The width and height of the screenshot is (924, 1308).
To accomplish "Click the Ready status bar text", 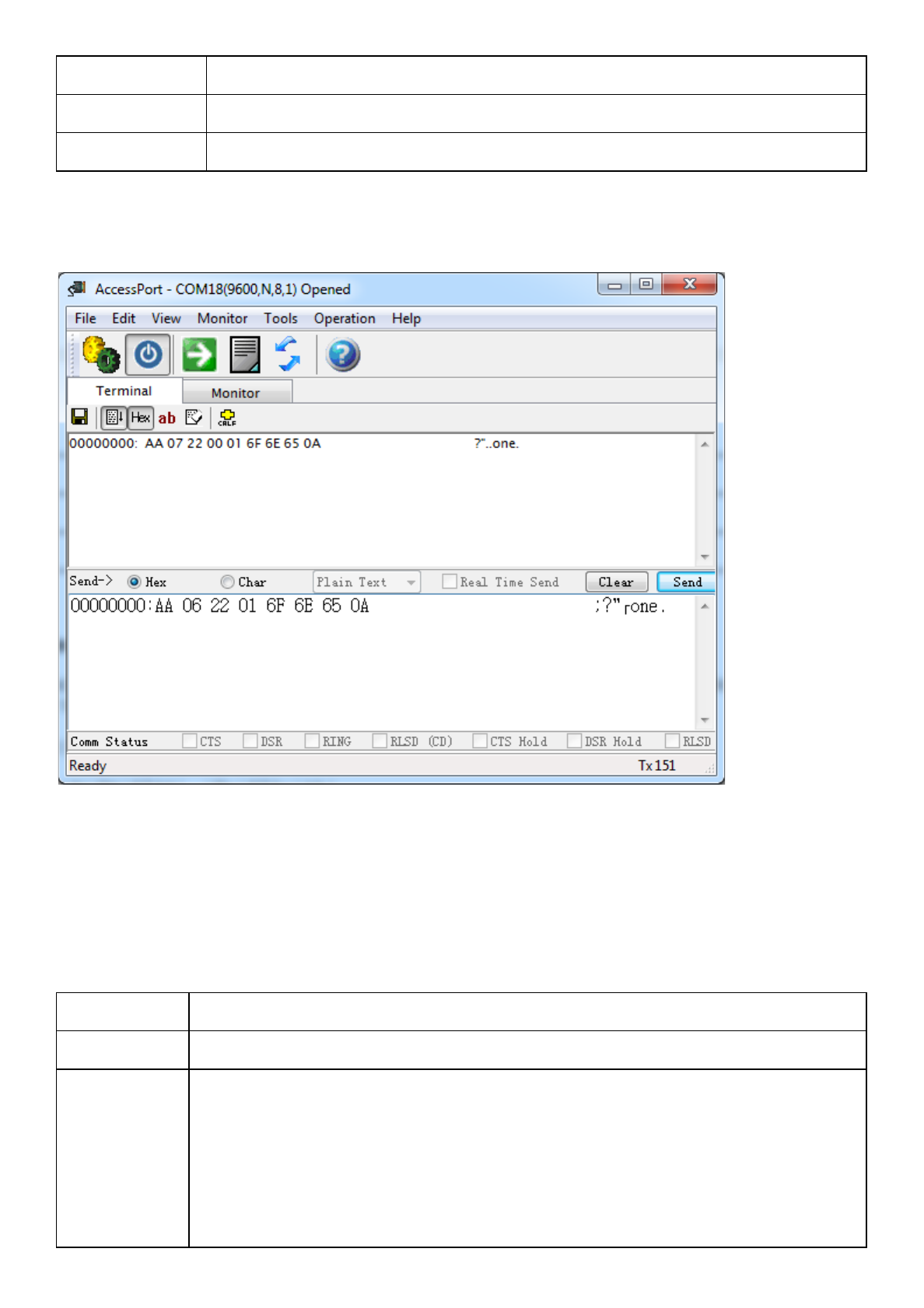I will (88, 766).
